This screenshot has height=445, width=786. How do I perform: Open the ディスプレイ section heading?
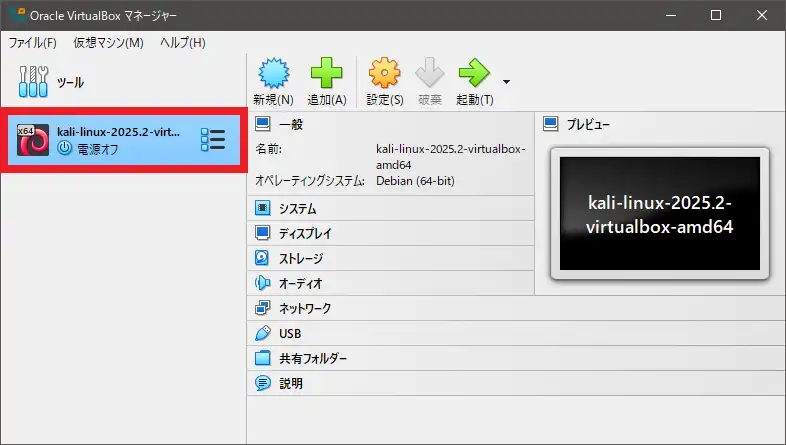[305, 234]
